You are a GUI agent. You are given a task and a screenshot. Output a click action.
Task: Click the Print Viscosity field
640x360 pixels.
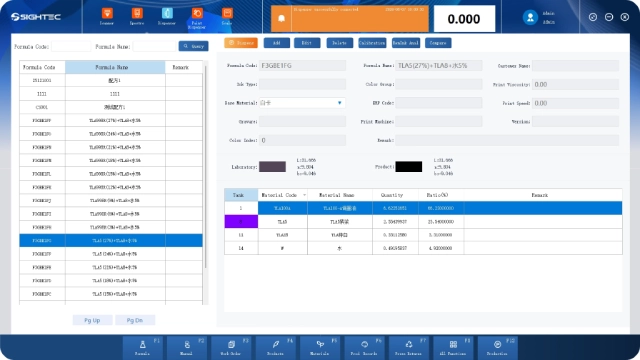click(575, 84)
